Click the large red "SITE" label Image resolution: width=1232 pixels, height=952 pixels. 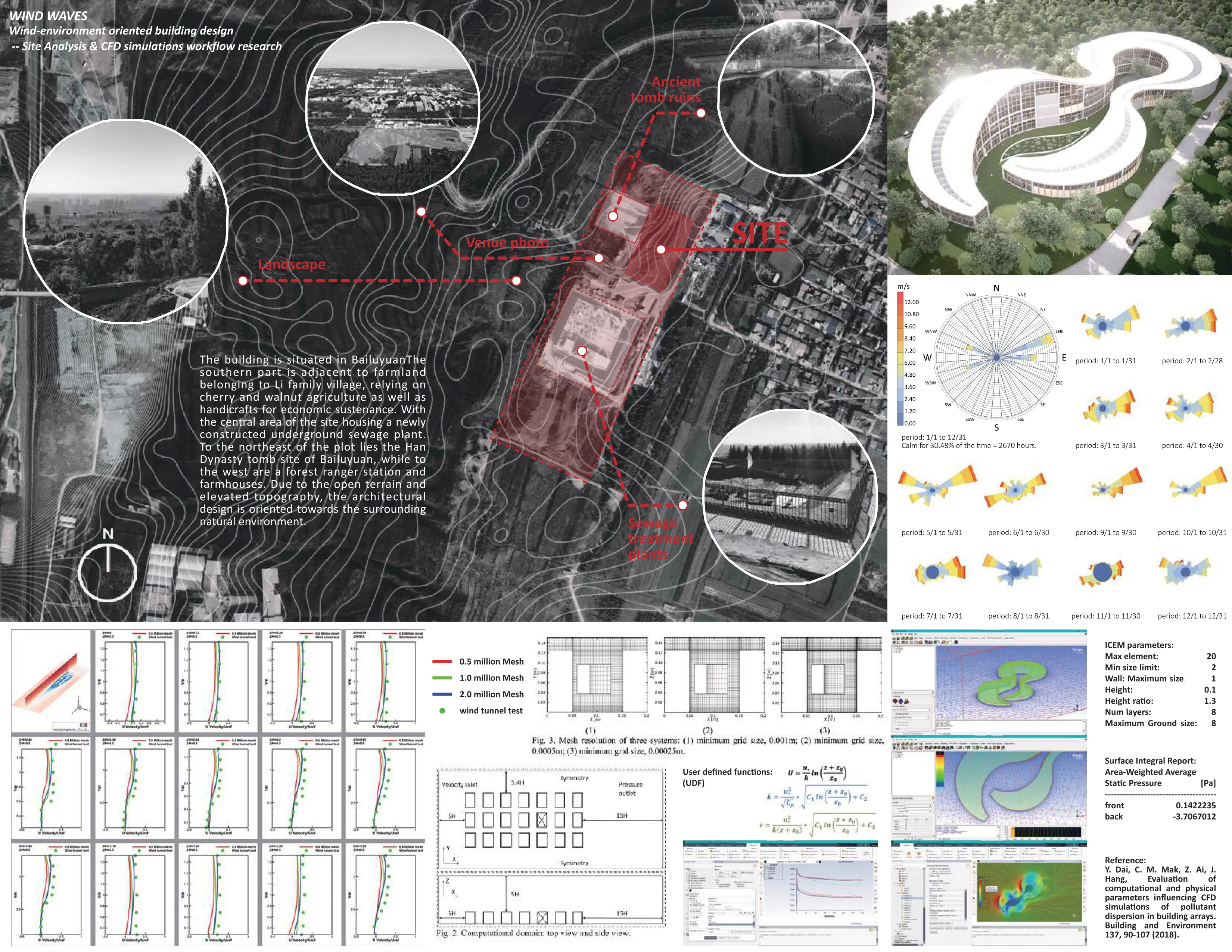click(x=759, y=233)
